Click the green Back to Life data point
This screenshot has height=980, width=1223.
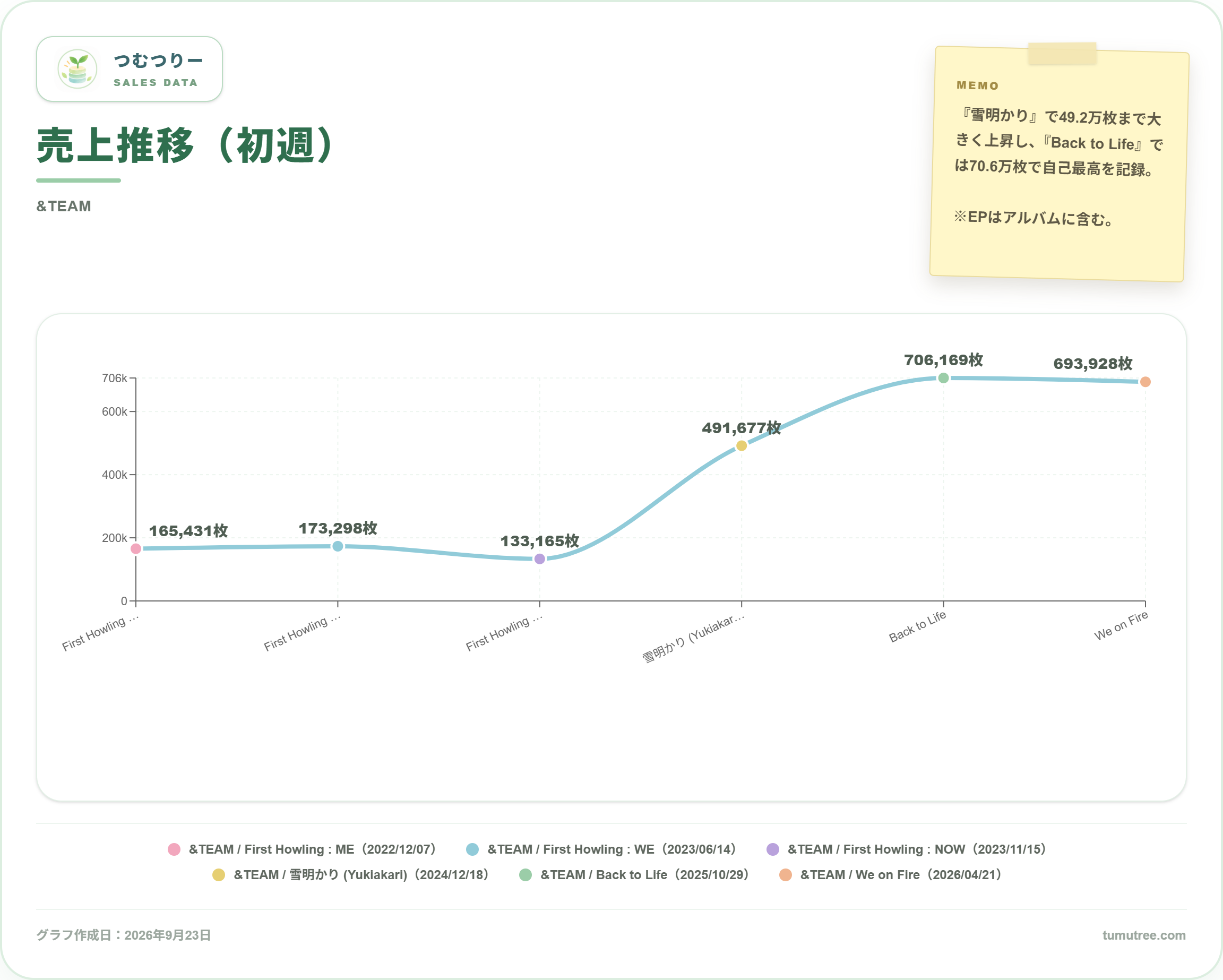[x=943, y=378]
